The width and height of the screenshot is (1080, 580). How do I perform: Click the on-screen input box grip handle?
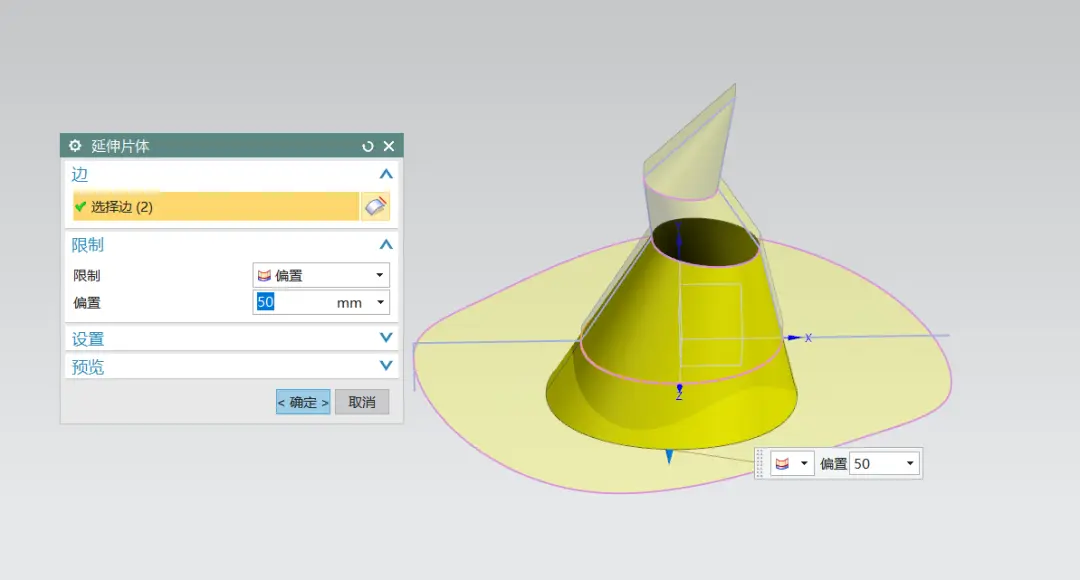(x=760, y=464)
